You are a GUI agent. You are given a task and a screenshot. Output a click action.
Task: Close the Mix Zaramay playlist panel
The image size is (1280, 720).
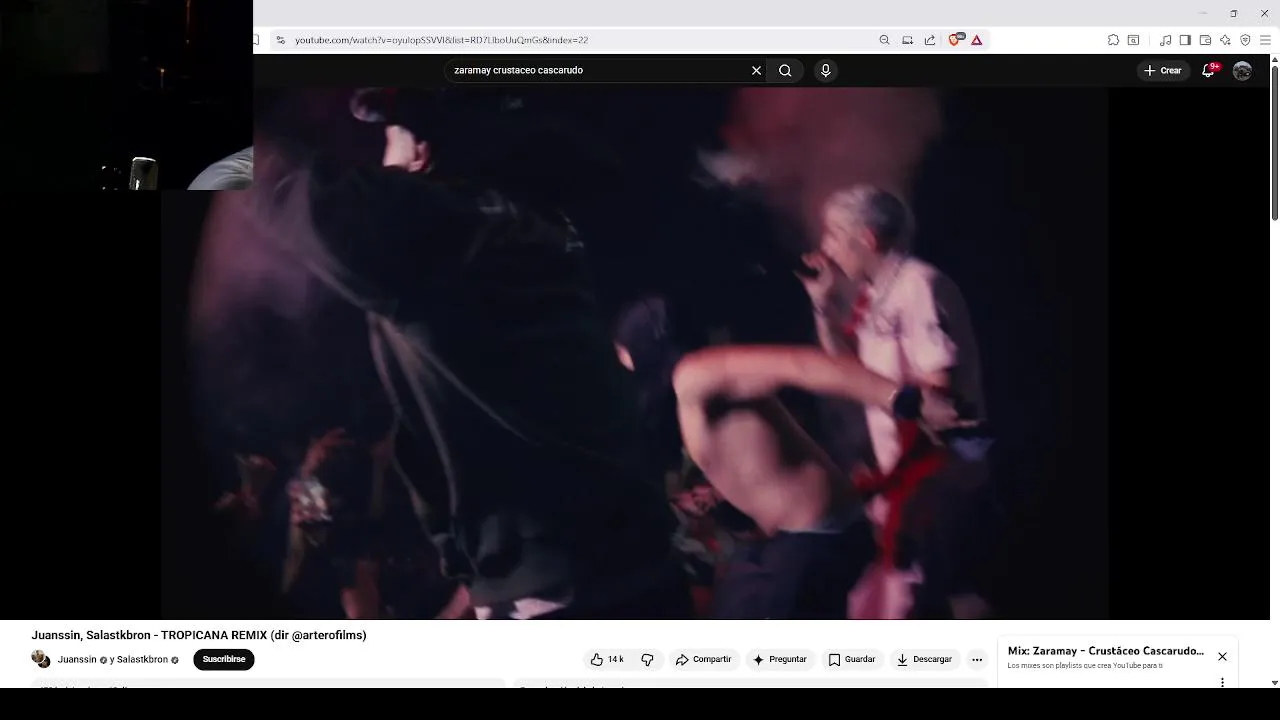tap(1222, 657)
